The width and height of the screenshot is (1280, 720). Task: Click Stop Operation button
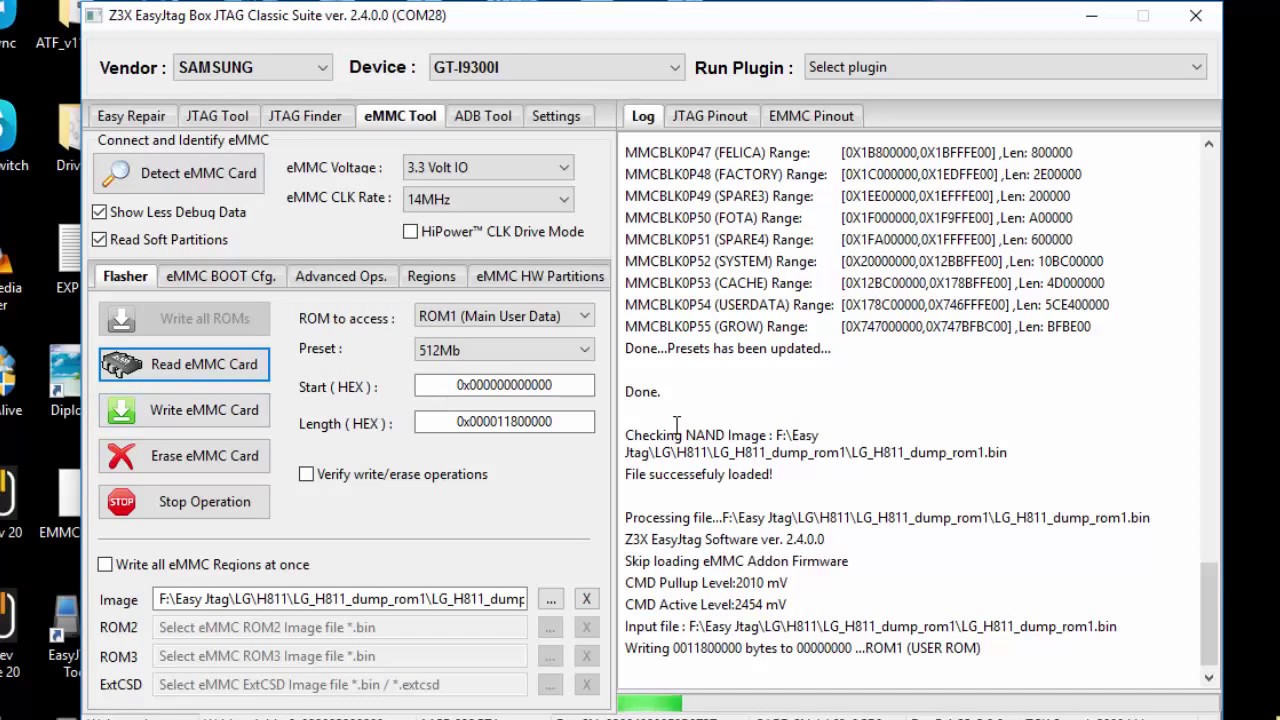(184, 502)
